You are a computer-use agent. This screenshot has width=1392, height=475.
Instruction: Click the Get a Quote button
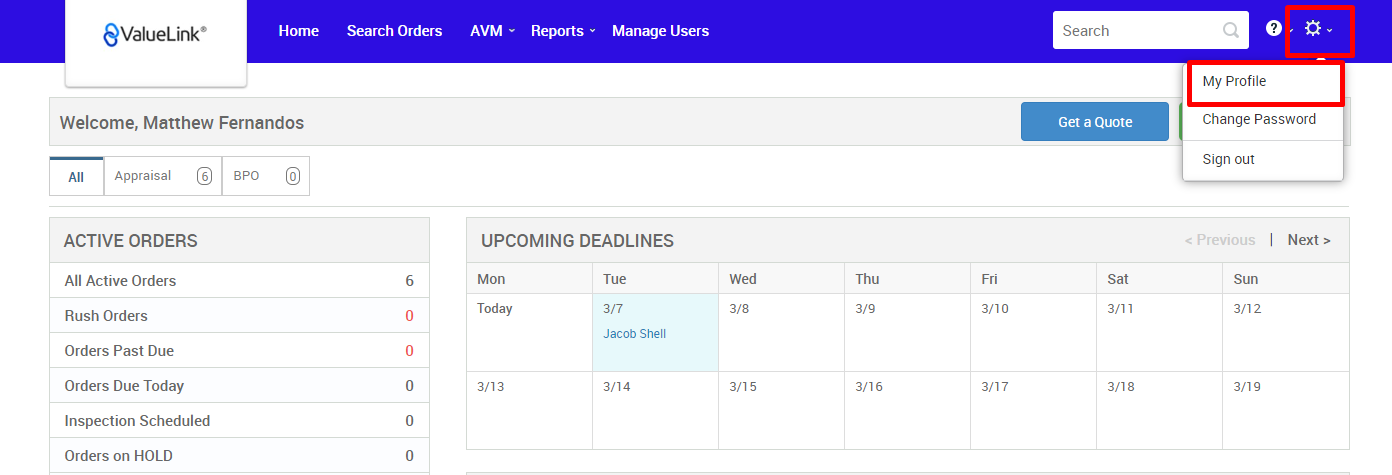1094,122
